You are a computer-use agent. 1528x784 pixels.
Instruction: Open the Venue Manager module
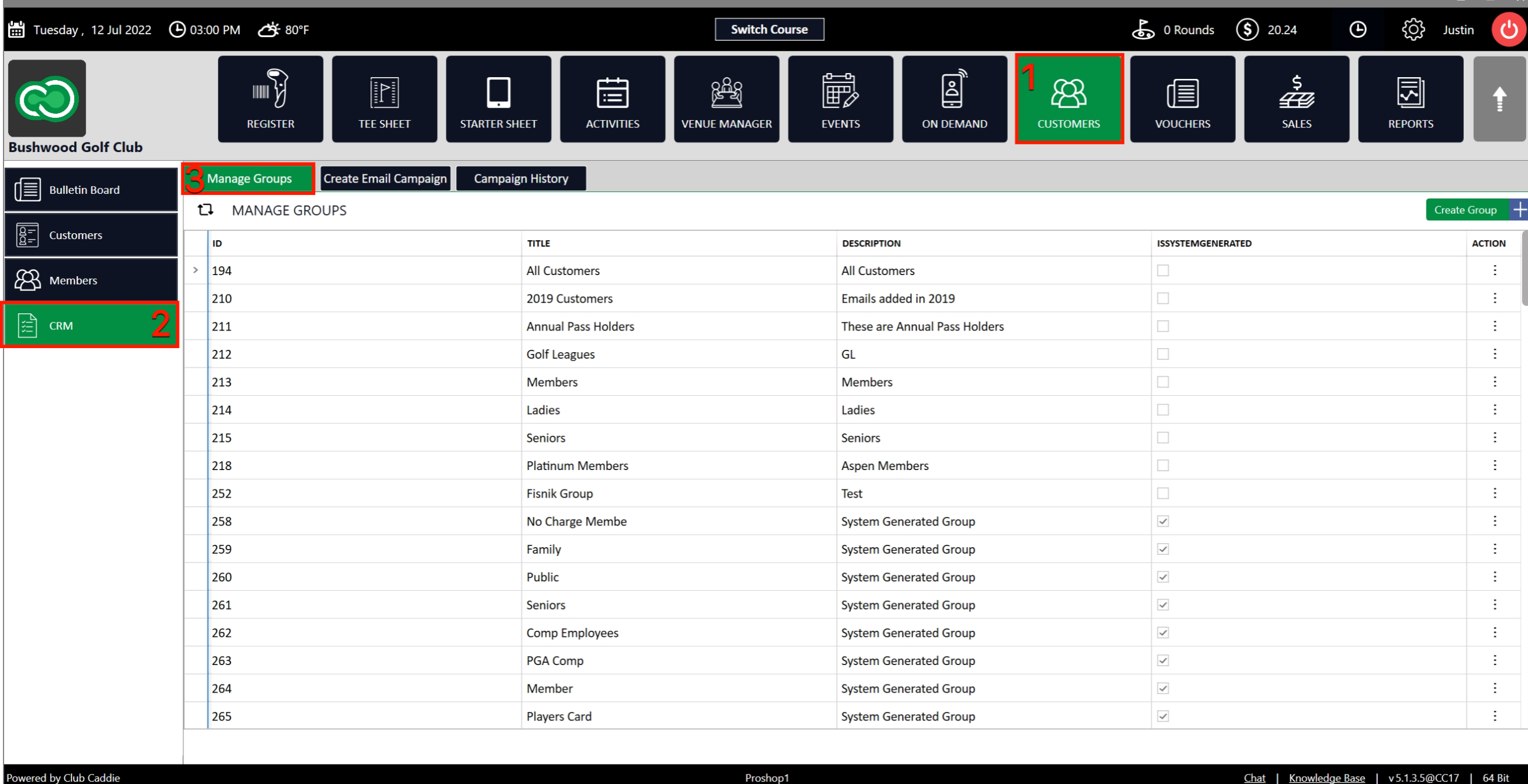(726, 99)
